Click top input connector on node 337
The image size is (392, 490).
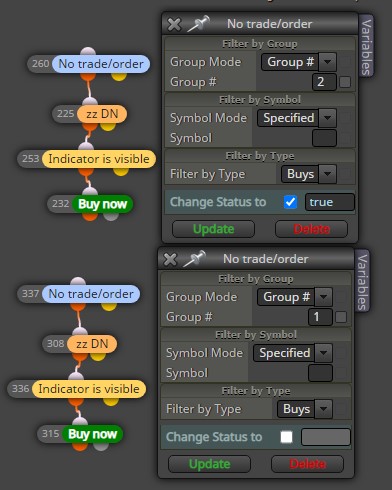(78, 281)
